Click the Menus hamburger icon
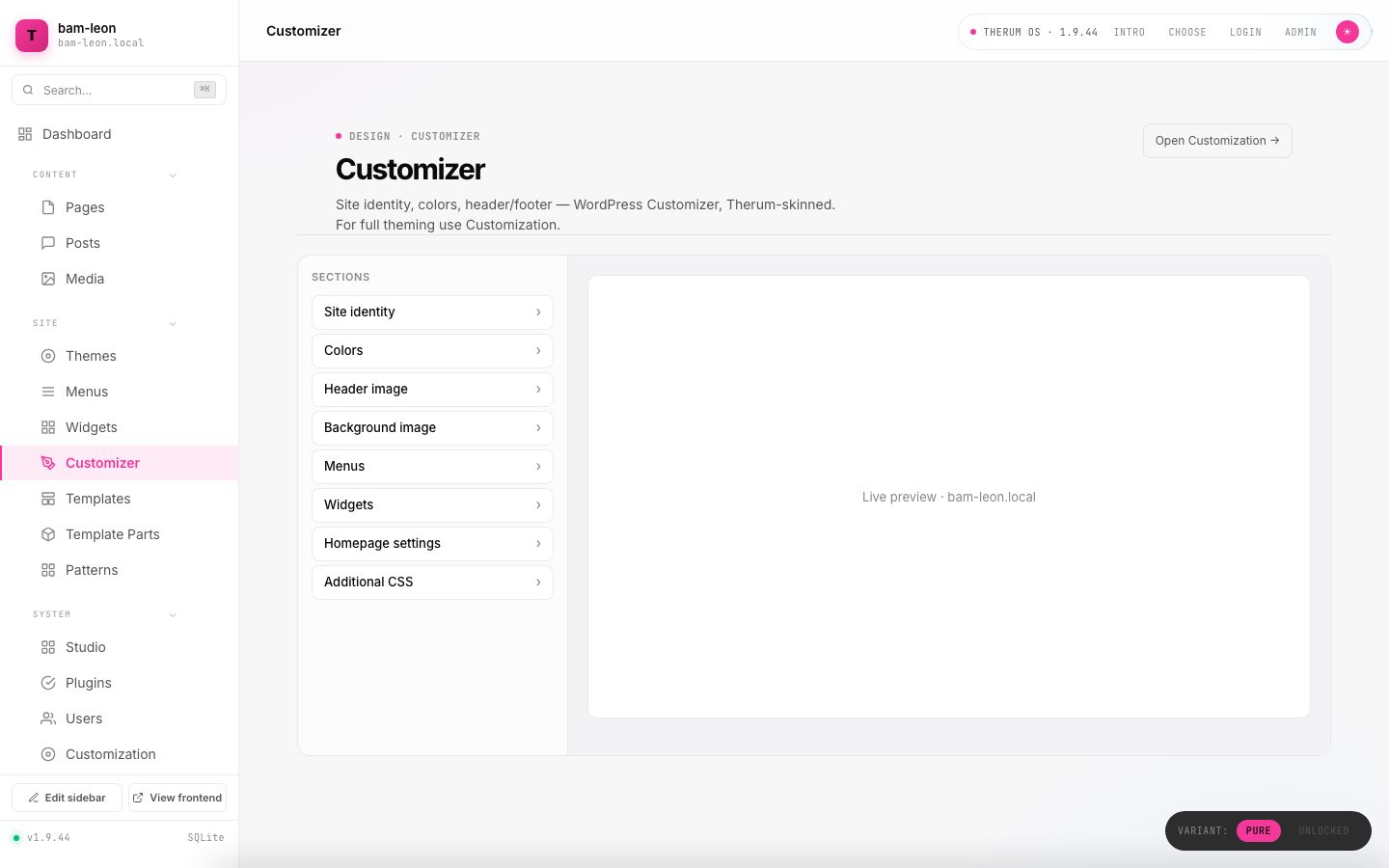 click(x=48, y=392)
